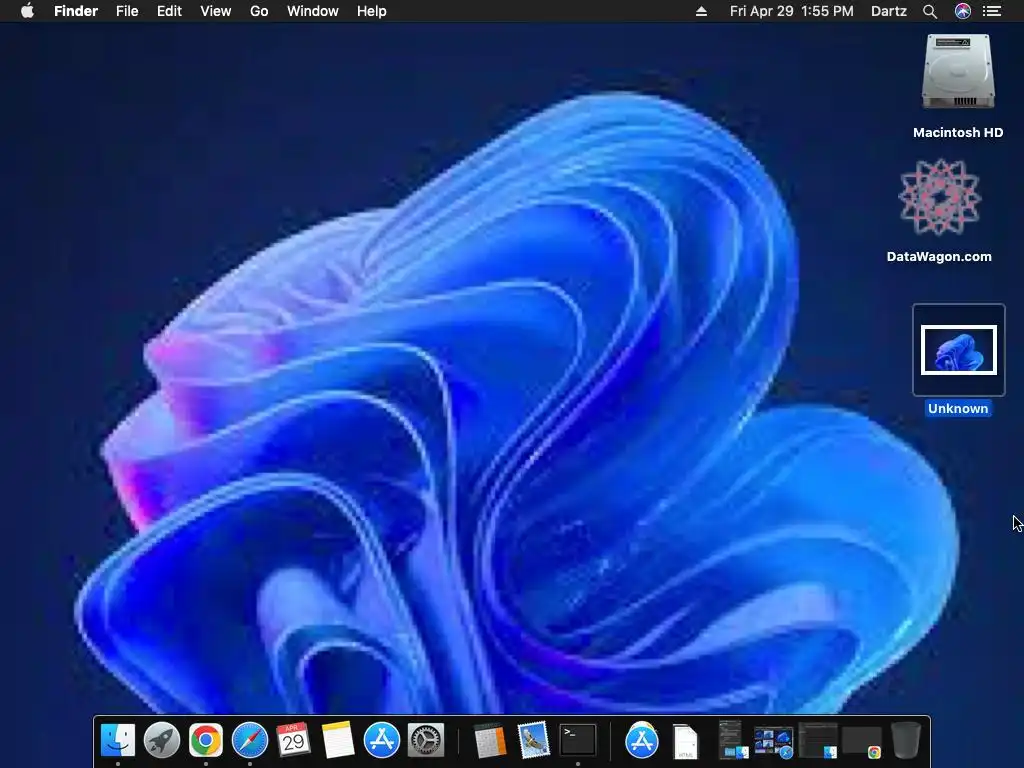
Task: Open the Go menu
Action: (259, 11)
